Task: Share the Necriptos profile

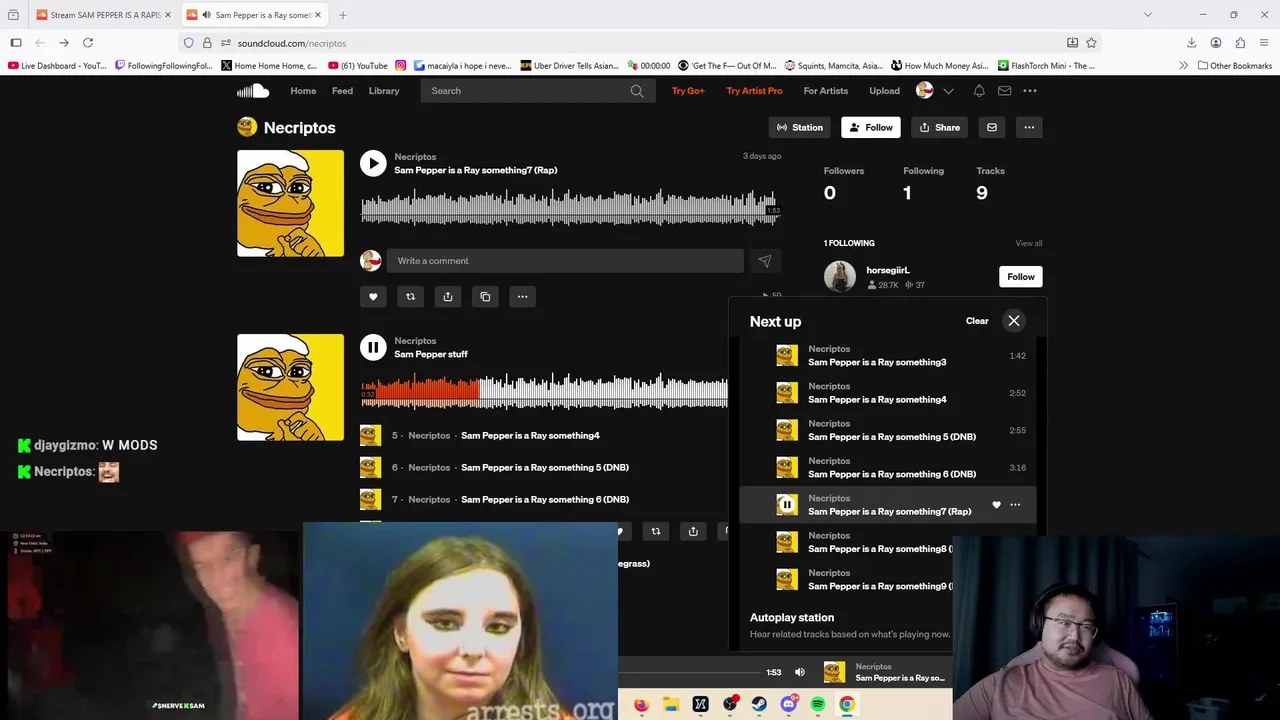Action: [x=940, y=127]
